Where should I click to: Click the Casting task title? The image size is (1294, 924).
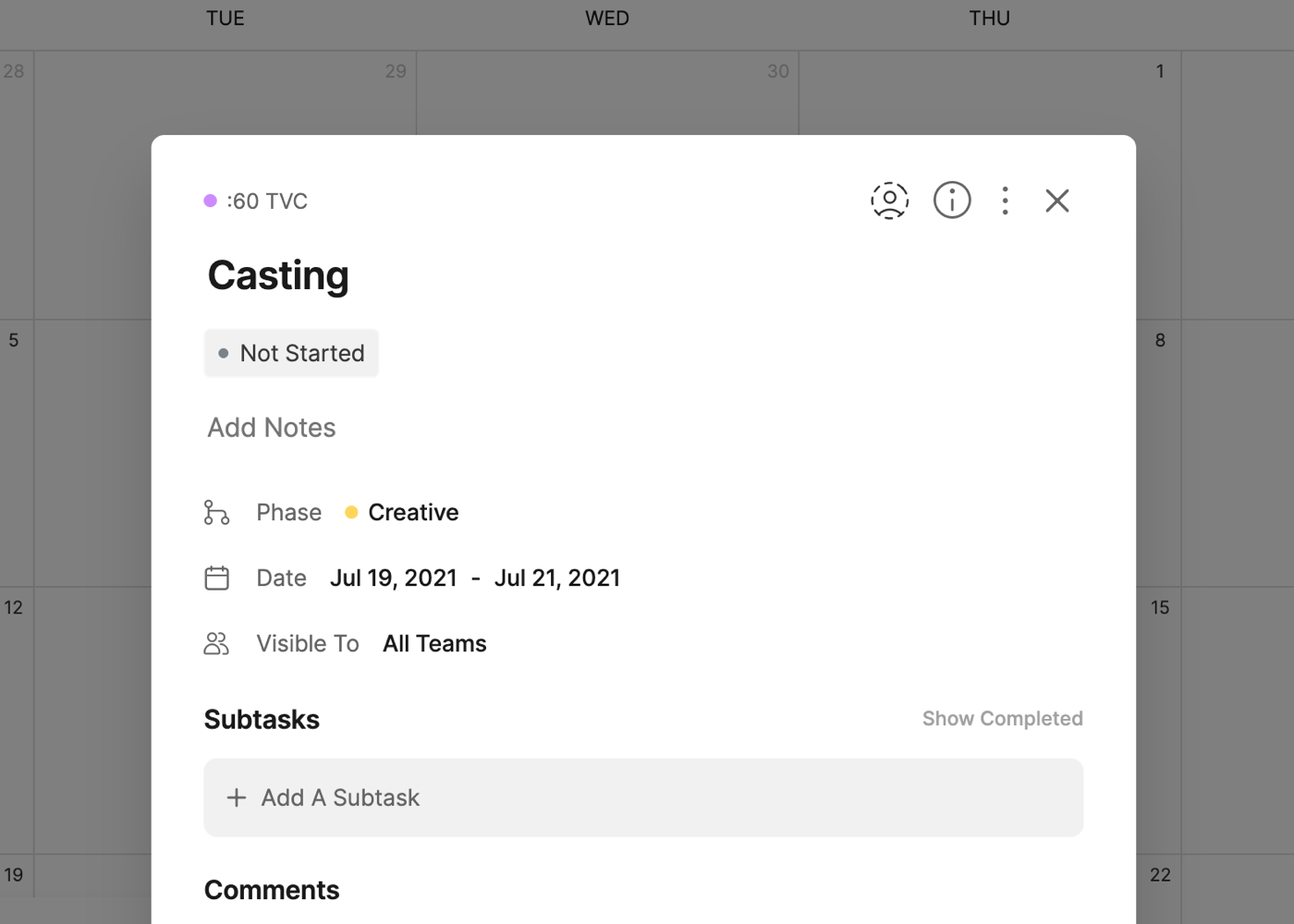tap(278, 275)
